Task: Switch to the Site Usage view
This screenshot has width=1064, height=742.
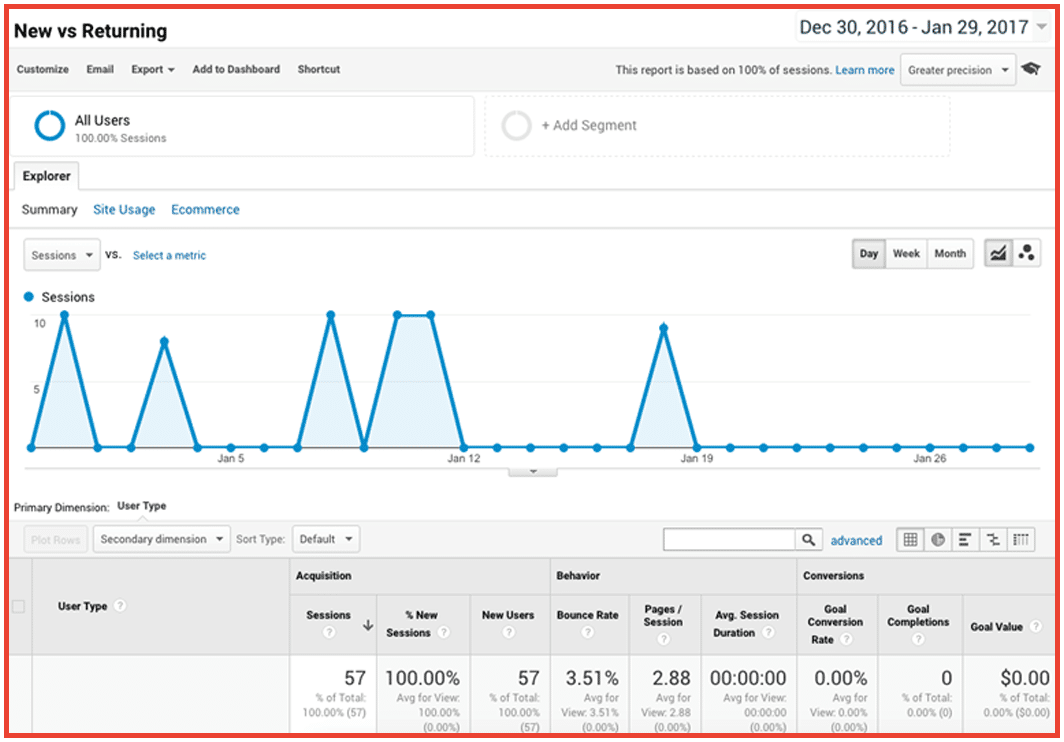Action: pyautogui.click(x=124, y=209)
